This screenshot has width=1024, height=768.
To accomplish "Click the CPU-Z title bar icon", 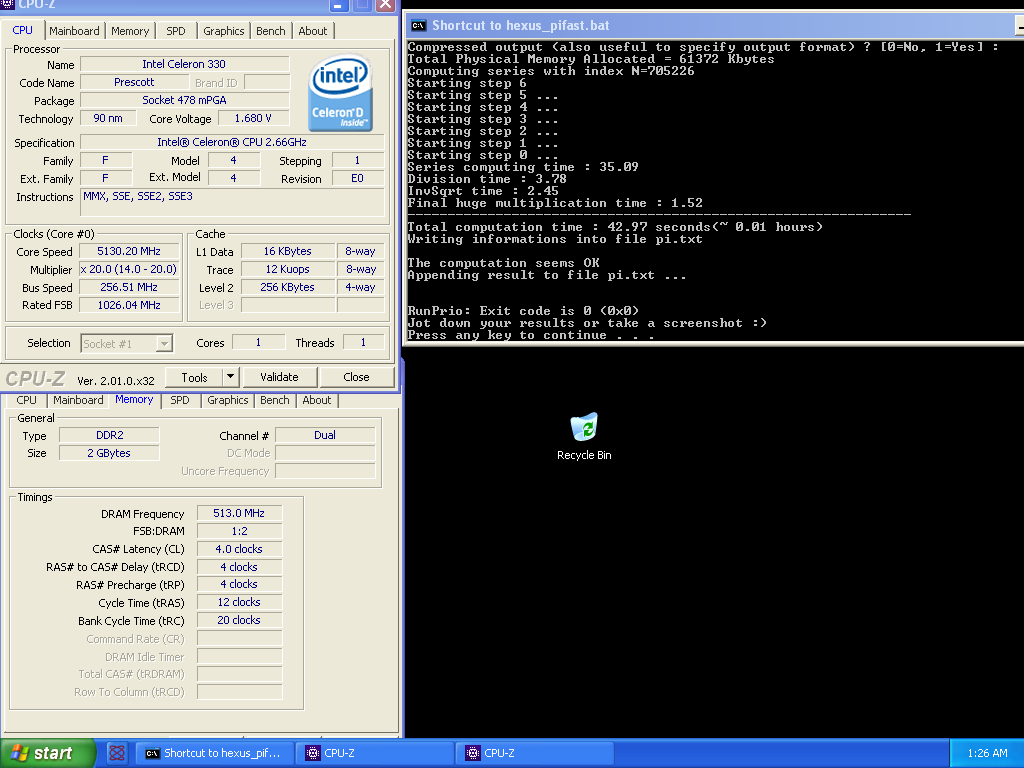I will pyautogui.click(x=7, y=4).
